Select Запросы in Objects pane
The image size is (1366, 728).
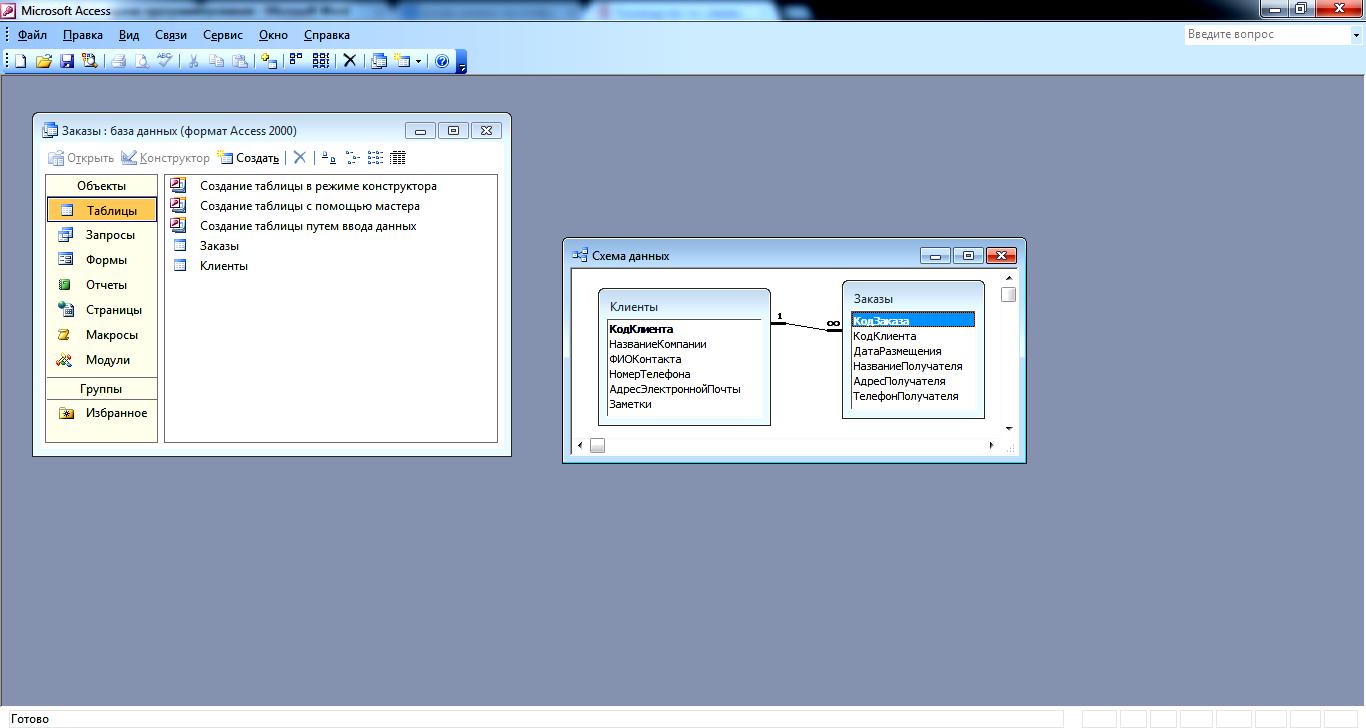tap(101, 235)
